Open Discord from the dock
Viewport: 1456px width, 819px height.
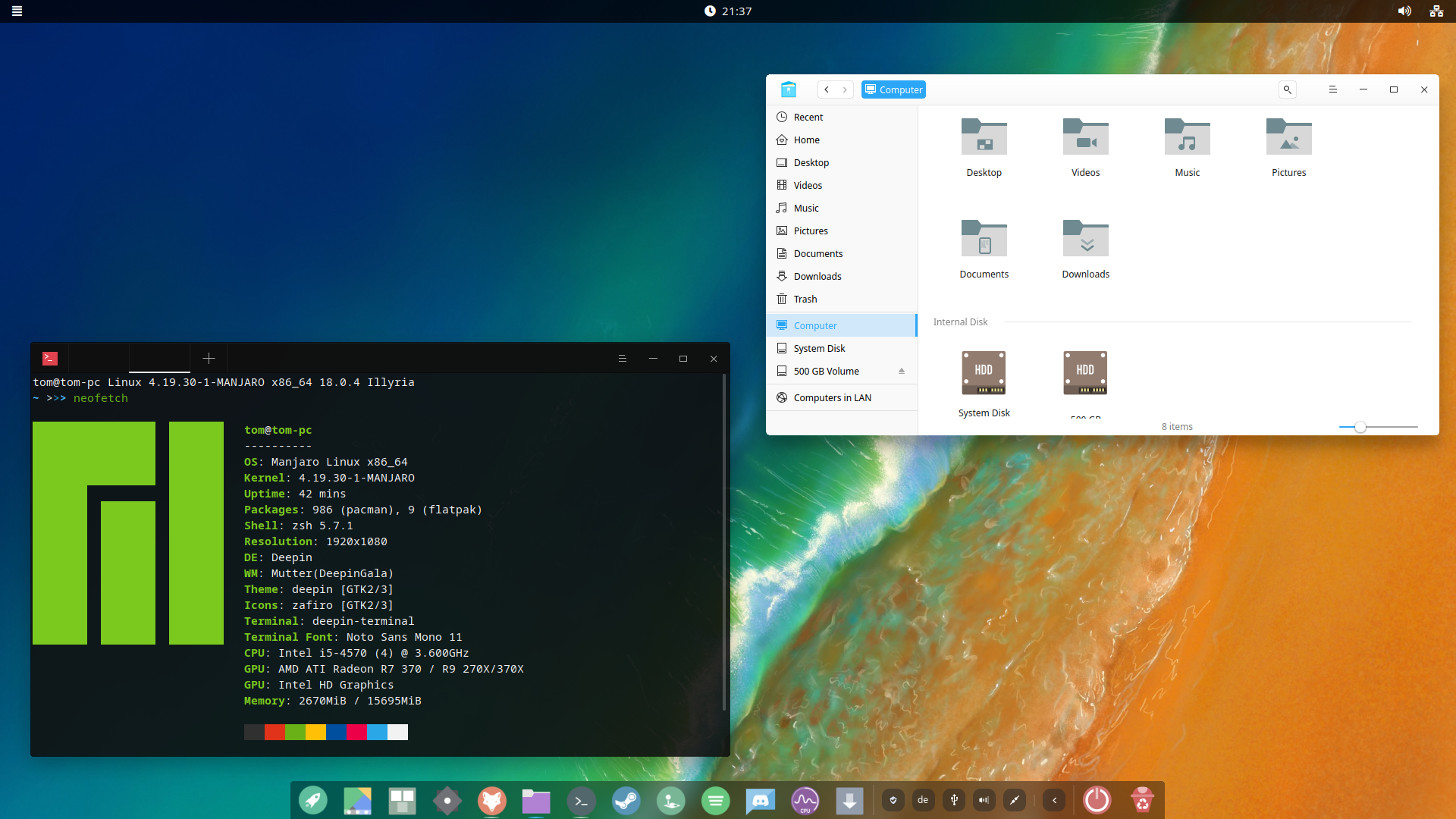(x=760, y=800)
